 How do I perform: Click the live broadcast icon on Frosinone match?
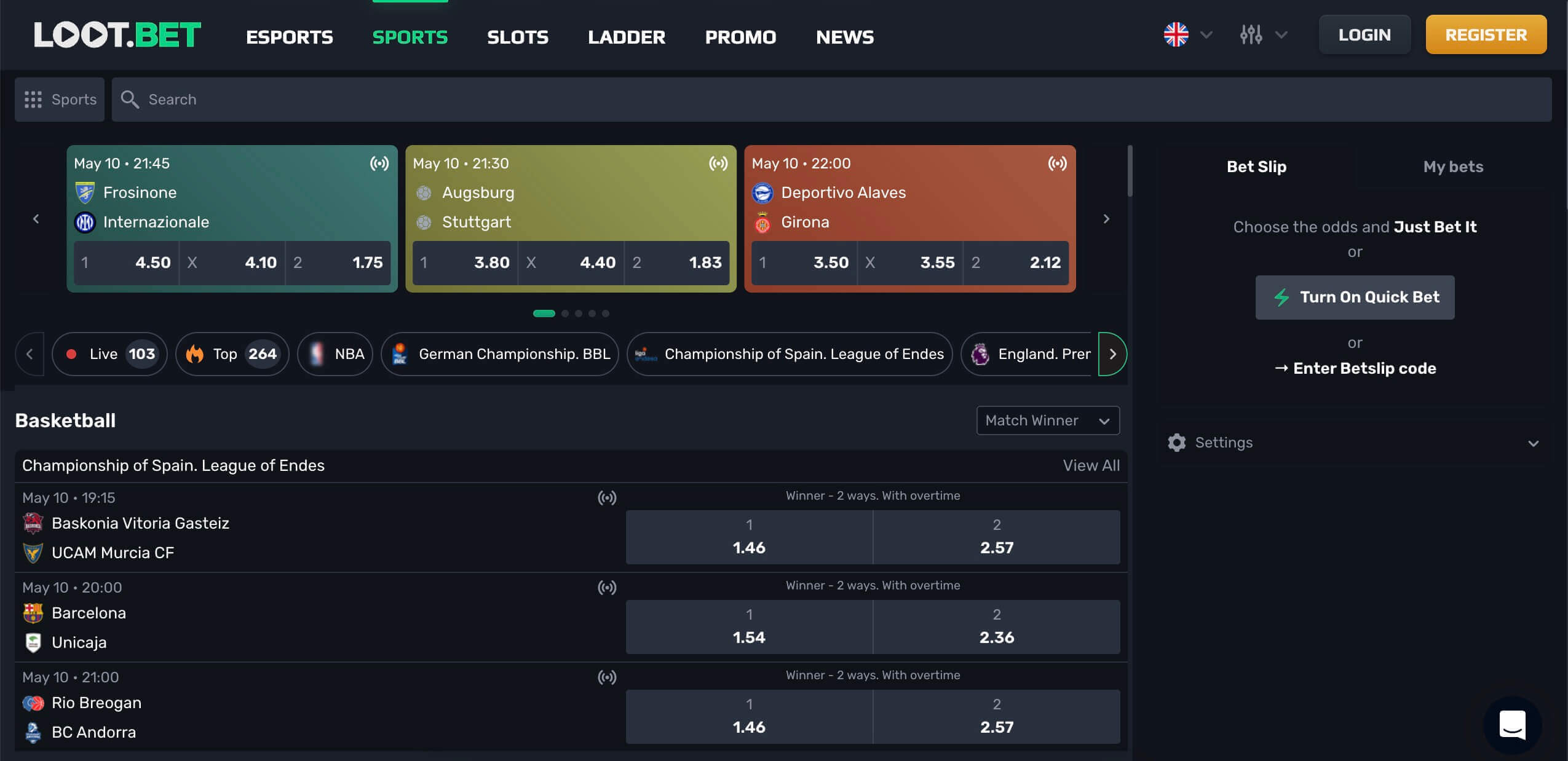[379, 164]
